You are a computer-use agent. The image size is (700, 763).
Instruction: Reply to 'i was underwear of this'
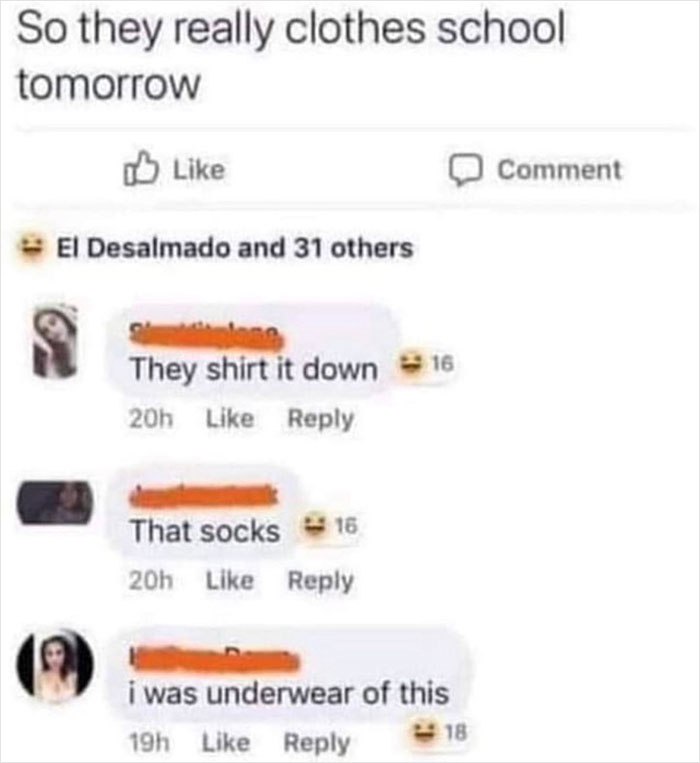[x=317, y=744]
